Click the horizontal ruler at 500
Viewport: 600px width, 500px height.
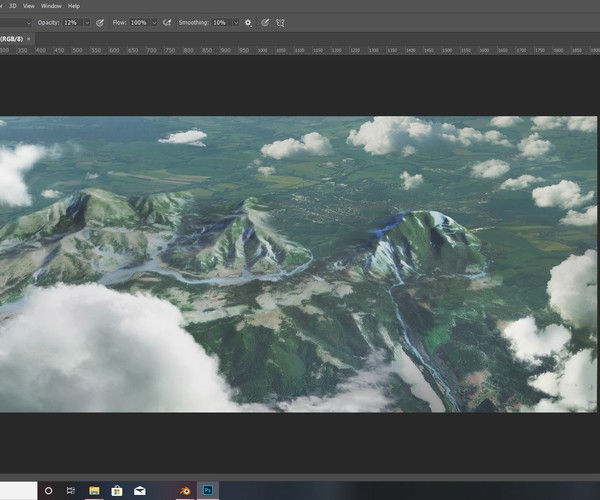77,50
